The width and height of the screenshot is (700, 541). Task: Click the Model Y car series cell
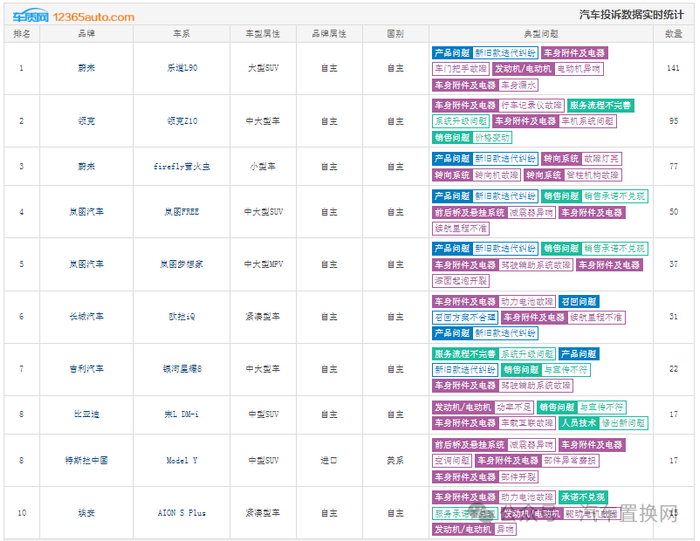pos(182,460)
